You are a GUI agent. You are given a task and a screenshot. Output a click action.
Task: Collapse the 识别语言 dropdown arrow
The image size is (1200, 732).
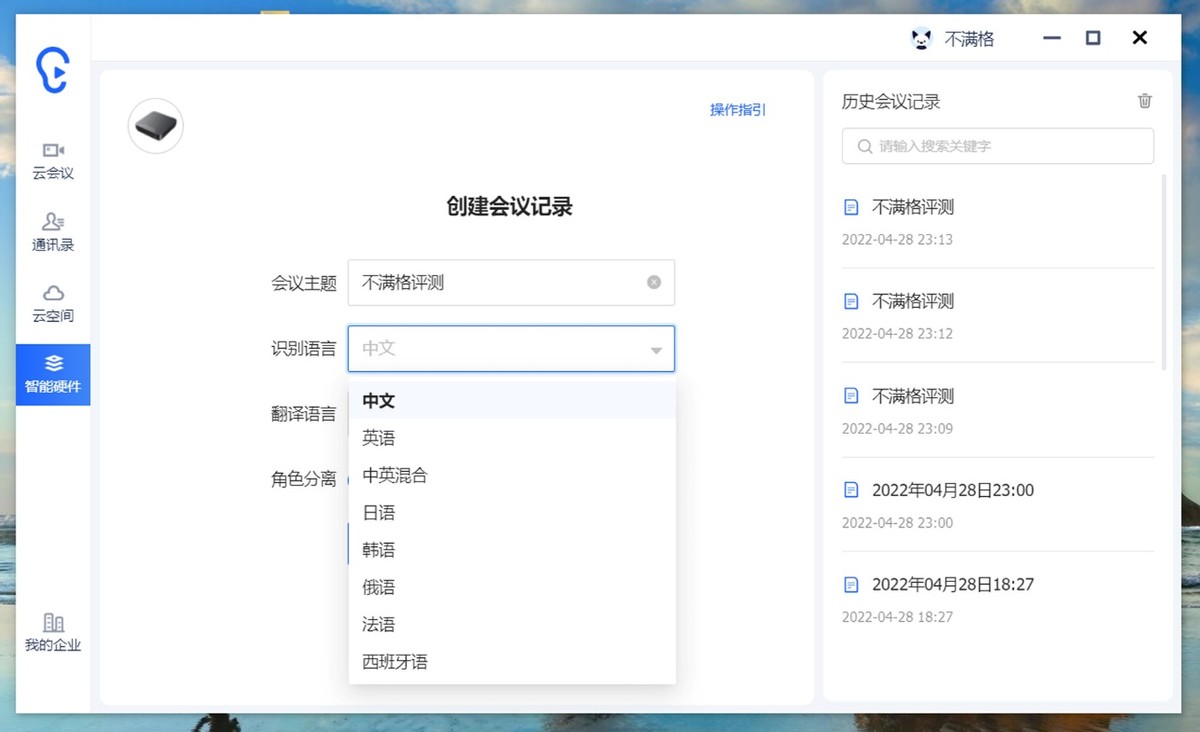655,349
